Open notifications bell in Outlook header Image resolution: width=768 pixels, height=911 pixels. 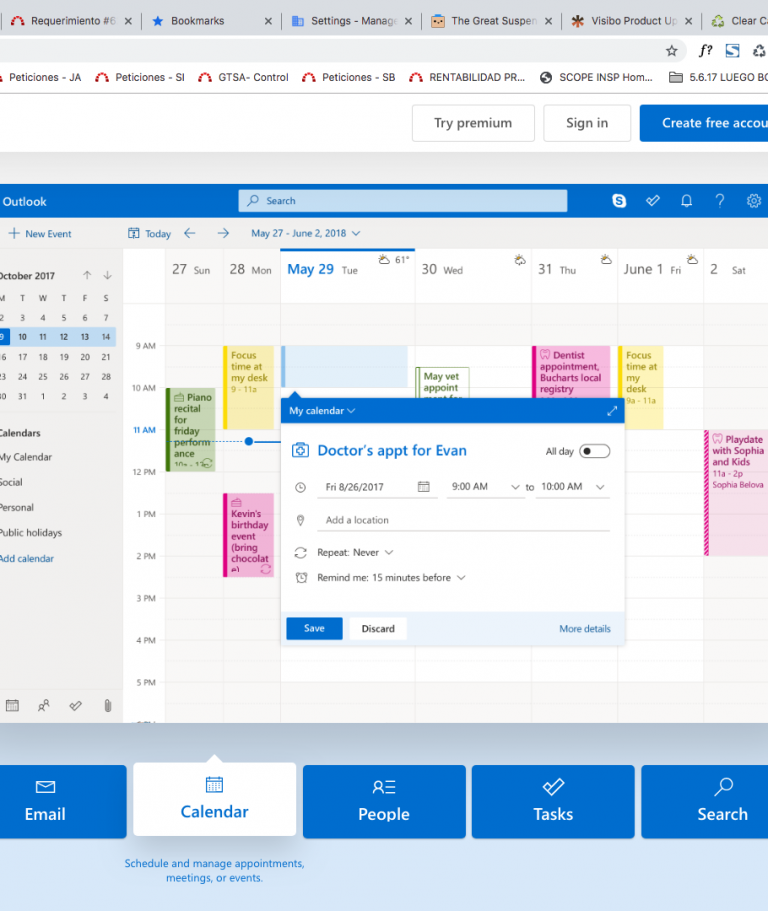tap(686, 201)
